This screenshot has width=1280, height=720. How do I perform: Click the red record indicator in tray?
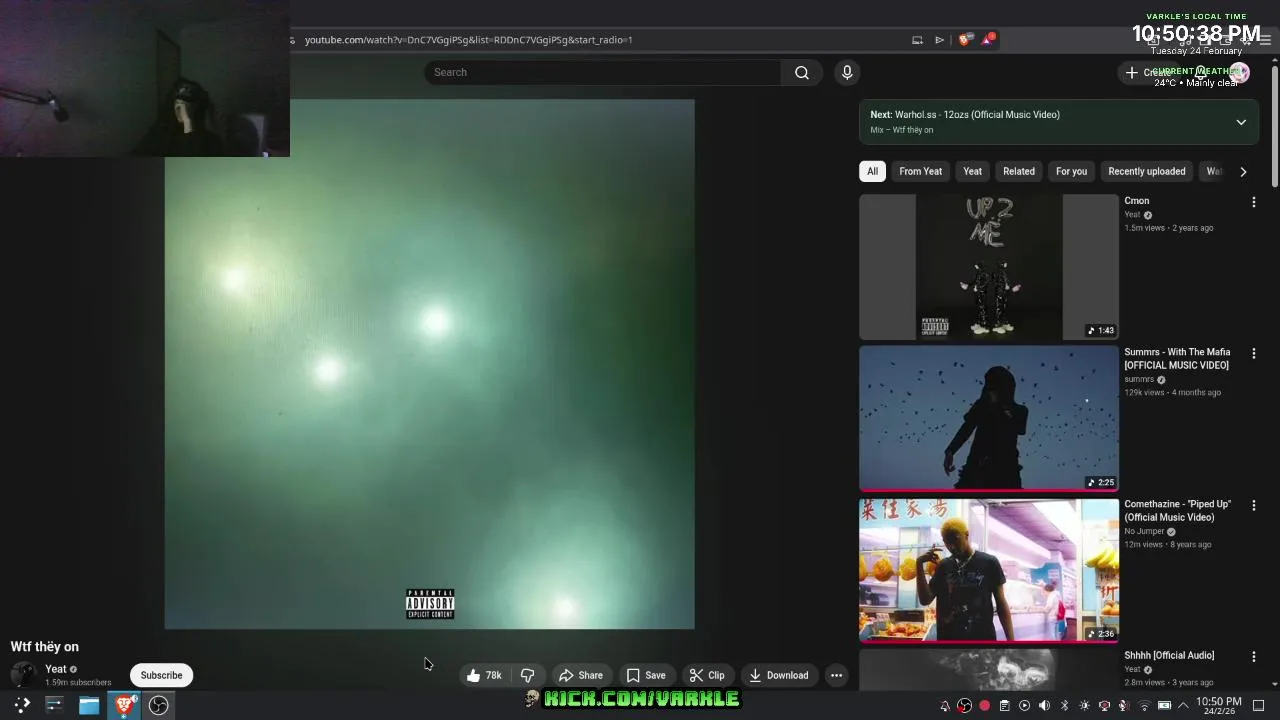click(x=984, y=706)
